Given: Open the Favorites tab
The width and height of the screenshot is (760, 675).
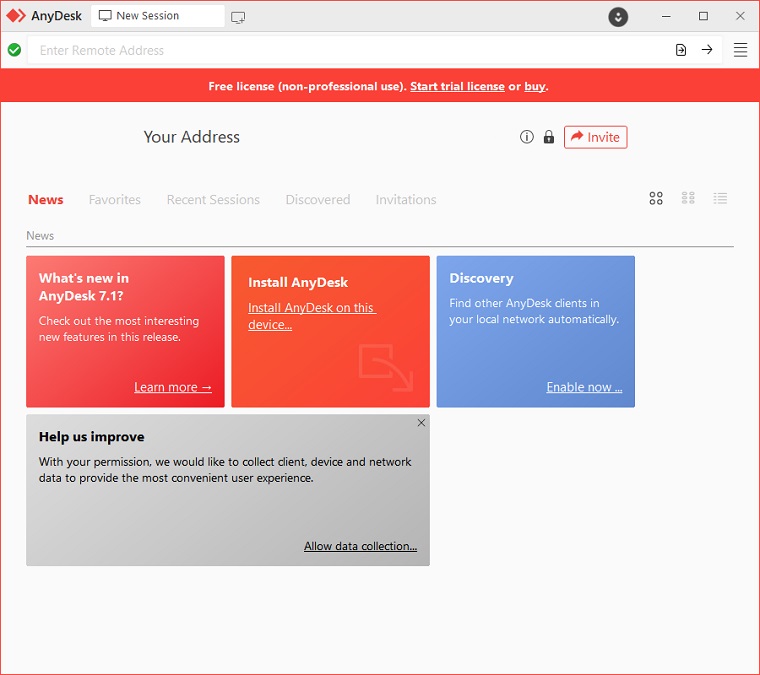Looking at the screenshot, I should (115, 200).
